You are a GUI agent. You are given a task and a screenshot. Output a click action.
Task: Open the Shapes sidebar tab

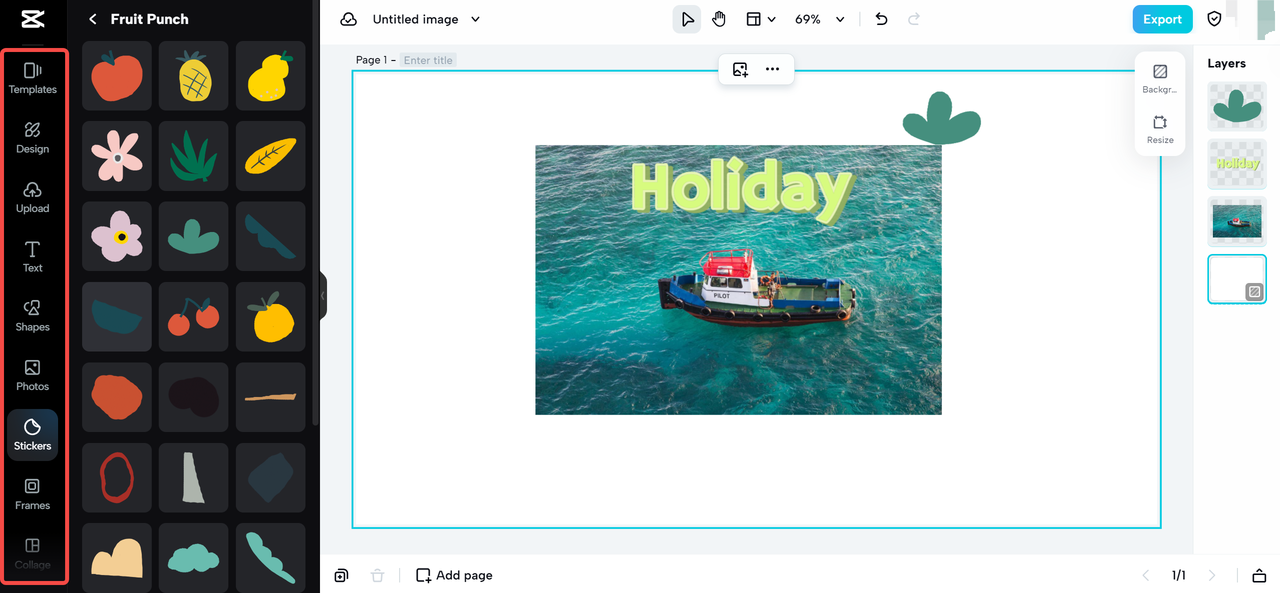[33, 315]
